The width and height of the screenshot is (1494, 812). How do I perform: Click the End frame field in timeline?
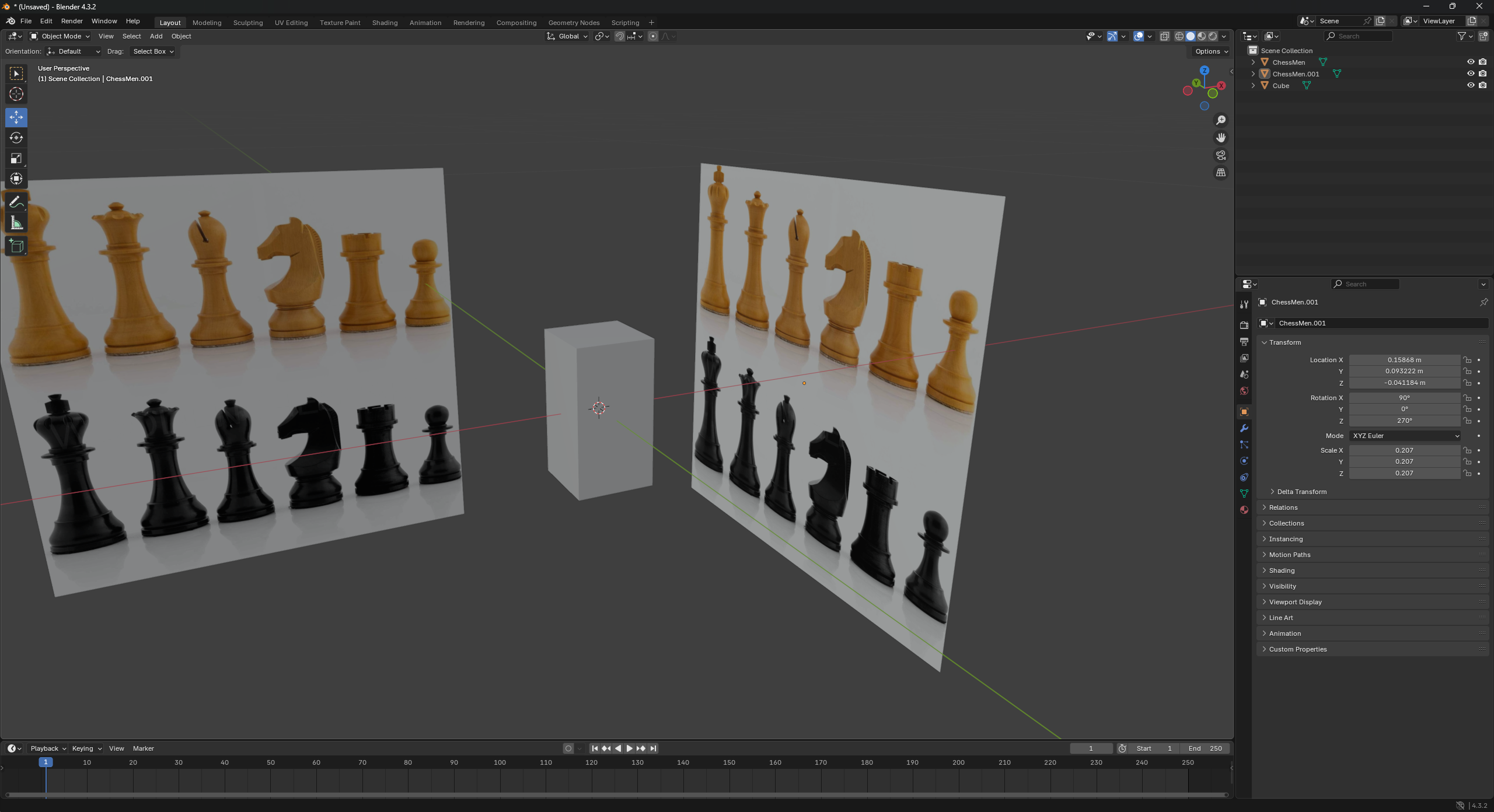click(x=1205, y=748)
